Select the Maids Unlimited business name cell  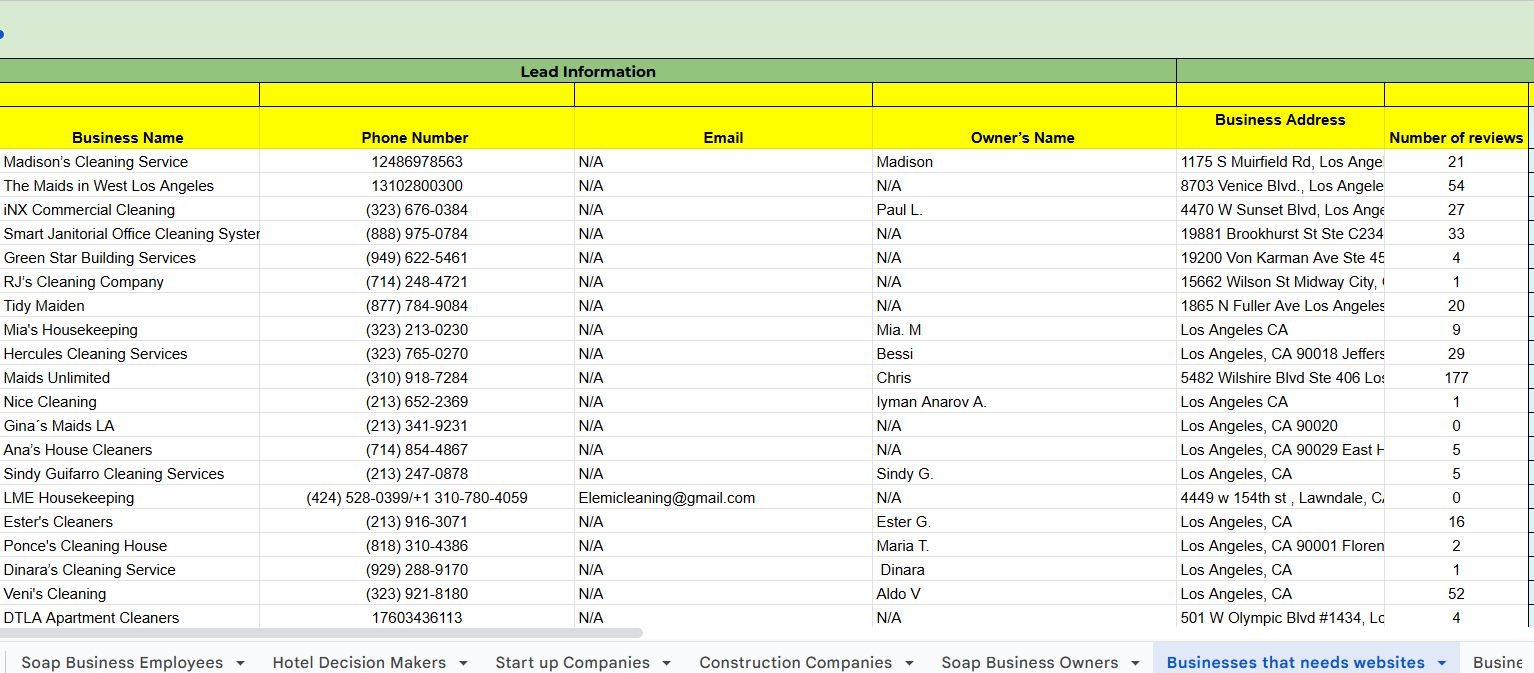coord(57,378)
